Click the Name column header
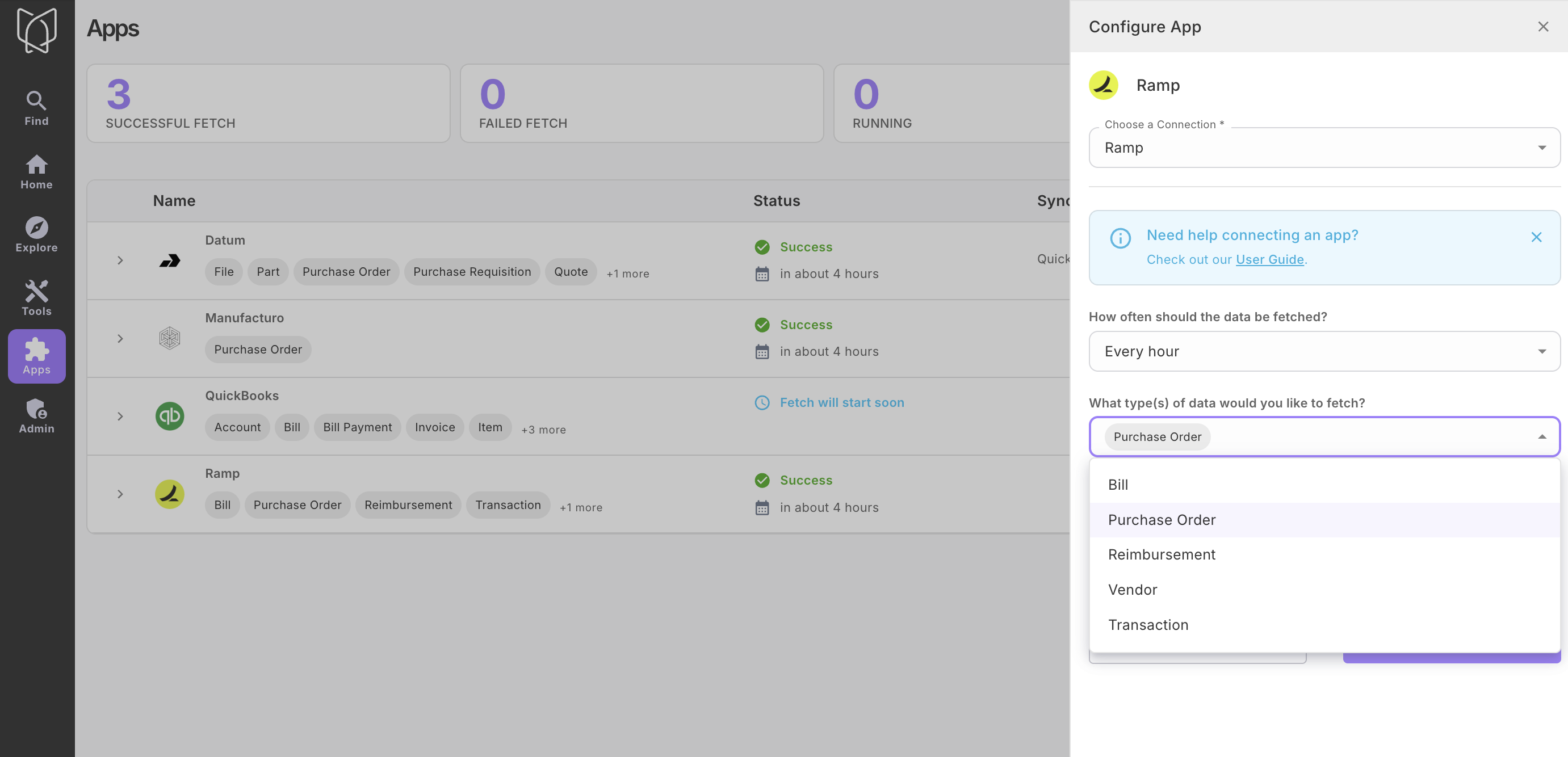This screenshot has width=1568, height=757. click(174, 201)
